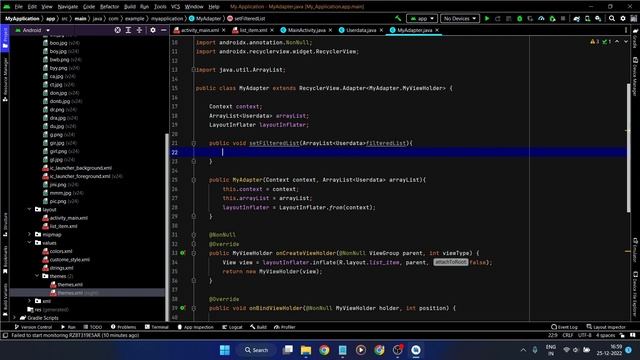This screenshot has height=360, width=640.
Task: Collapse the values folder
Action: (29, 242)
